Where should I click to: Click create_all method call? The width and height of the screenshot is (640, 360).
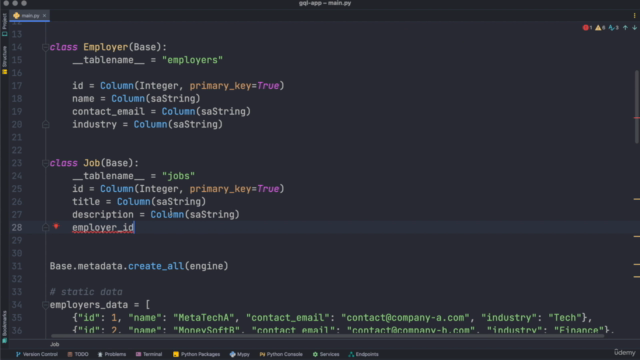[156, 266]
